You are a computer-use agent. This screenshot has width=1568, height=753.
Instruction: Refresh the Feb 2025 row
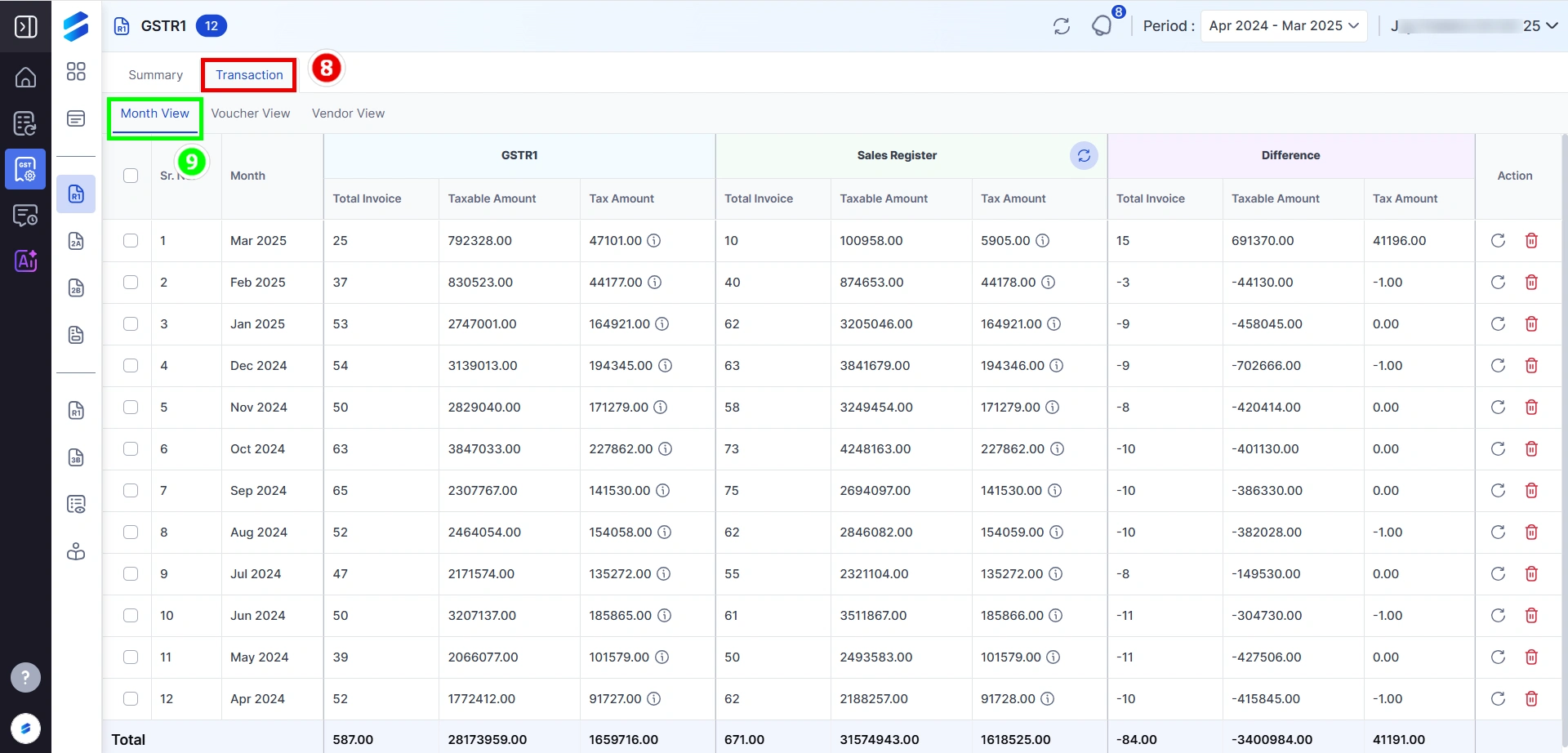[x=1498, y=282]
